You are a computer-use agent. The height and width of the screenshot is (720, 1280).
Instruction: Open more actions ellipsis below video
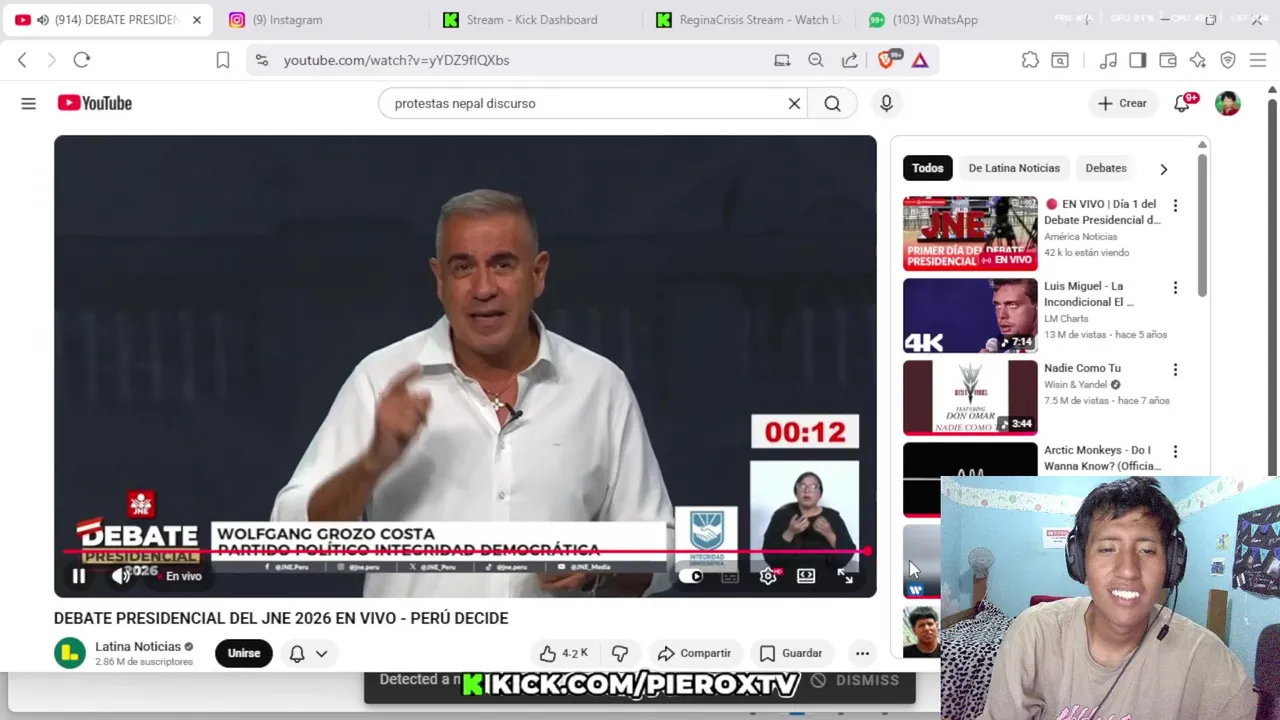(x=862, y=653)
